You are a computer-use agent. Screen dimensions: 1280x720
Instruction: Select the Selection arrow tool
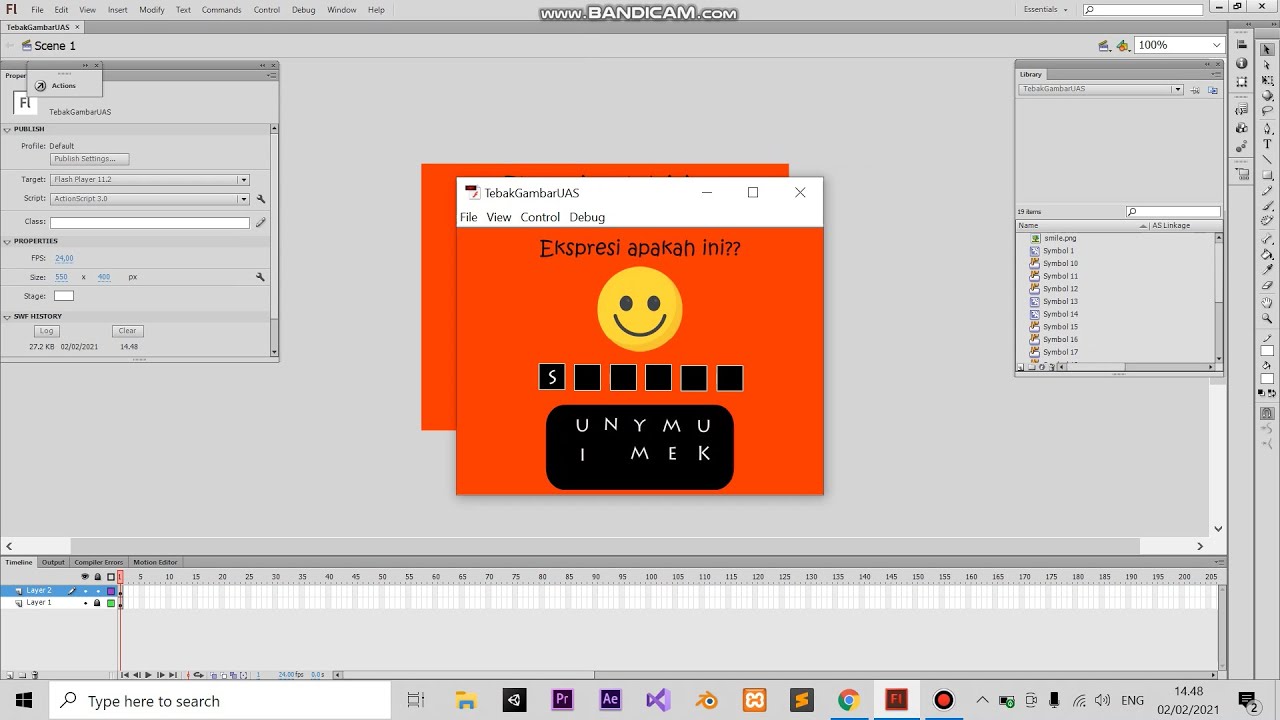coord(1267,50)
